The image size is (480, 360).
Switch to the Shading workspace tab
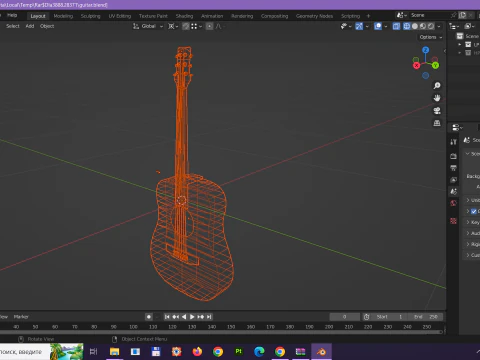pyautogui.click(x=184, y=16)
